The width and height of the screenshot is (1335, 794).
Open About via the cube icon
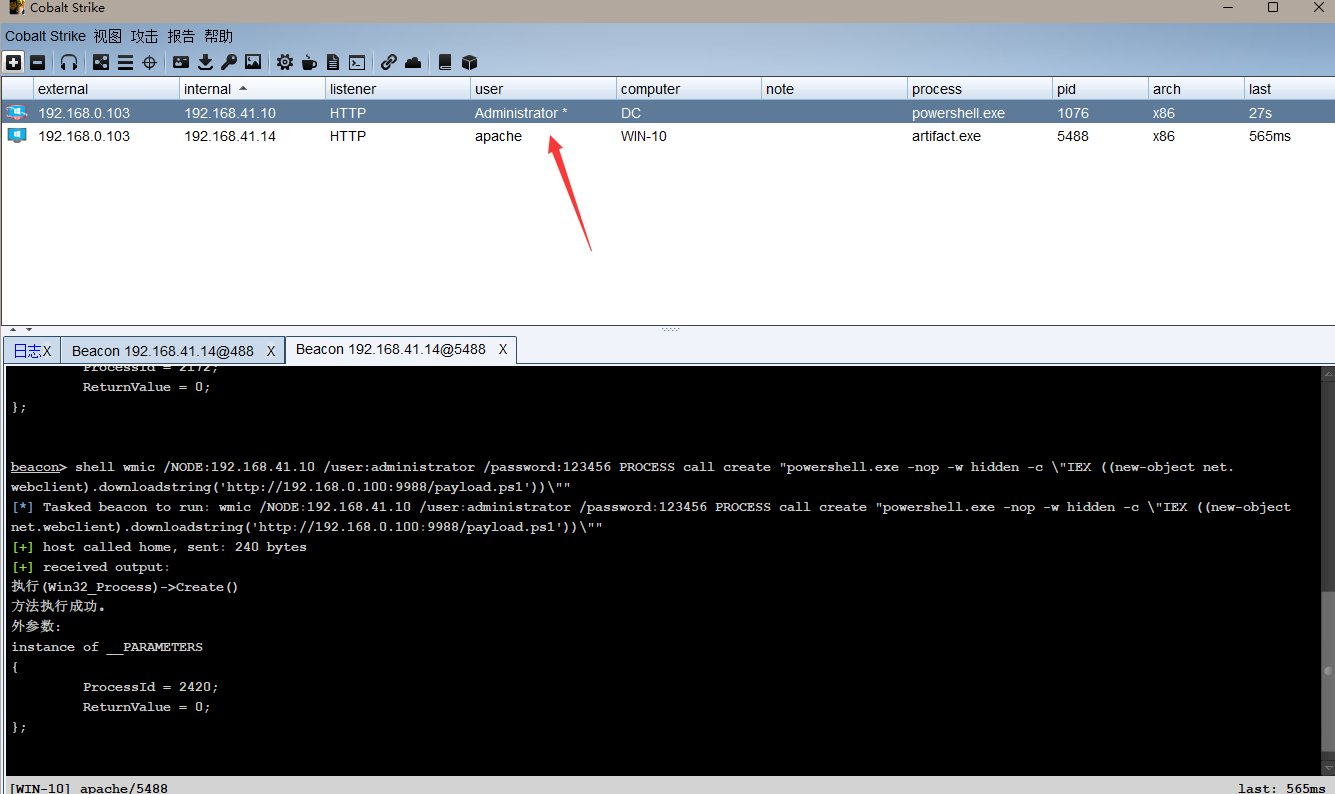469,62
